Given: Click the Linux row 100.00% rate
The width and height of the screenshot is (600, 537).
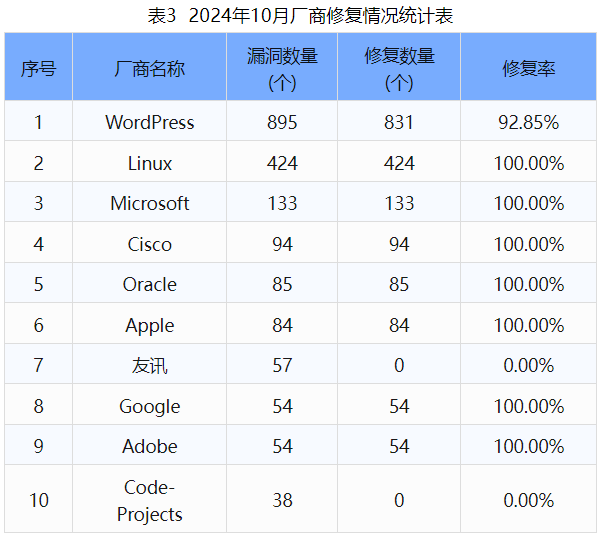Looking at the screenshot, I should click(x=528, y=163).
